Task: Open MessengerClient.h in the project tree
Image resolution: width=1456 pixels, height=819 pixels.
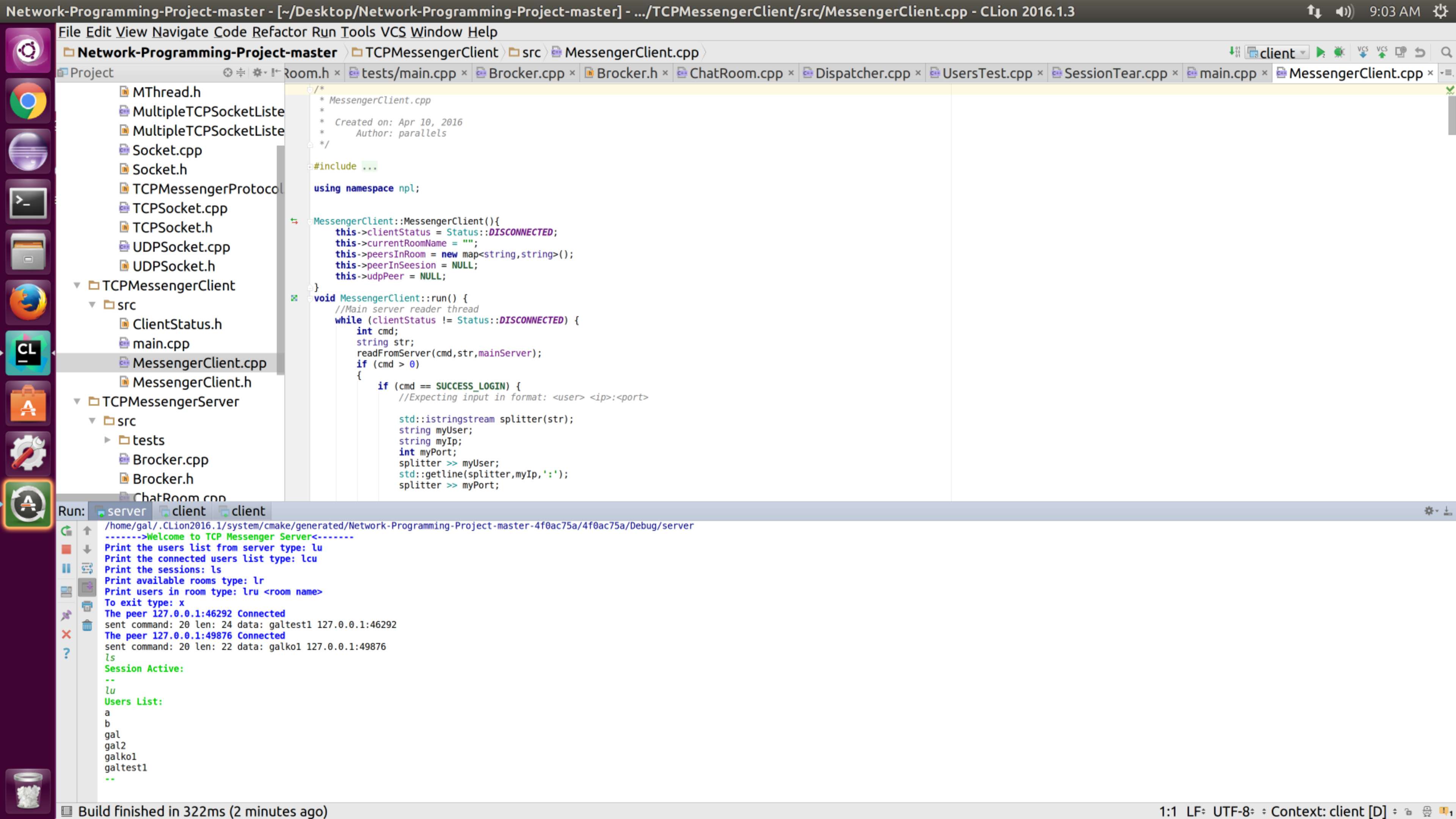Action: (x=191, y=382)
